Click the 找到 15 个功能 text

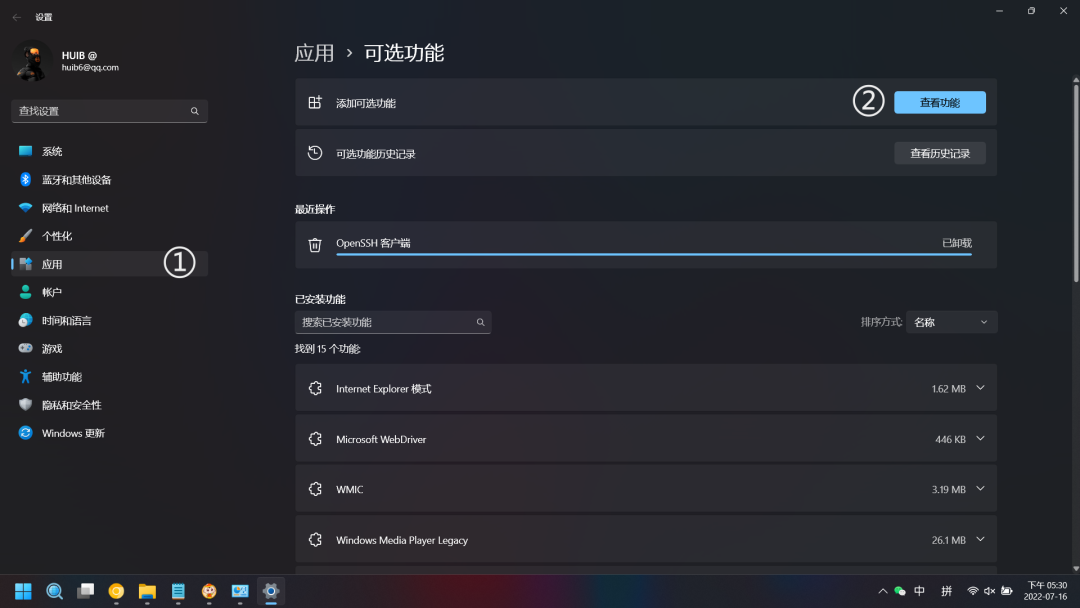tap(328, 349)
